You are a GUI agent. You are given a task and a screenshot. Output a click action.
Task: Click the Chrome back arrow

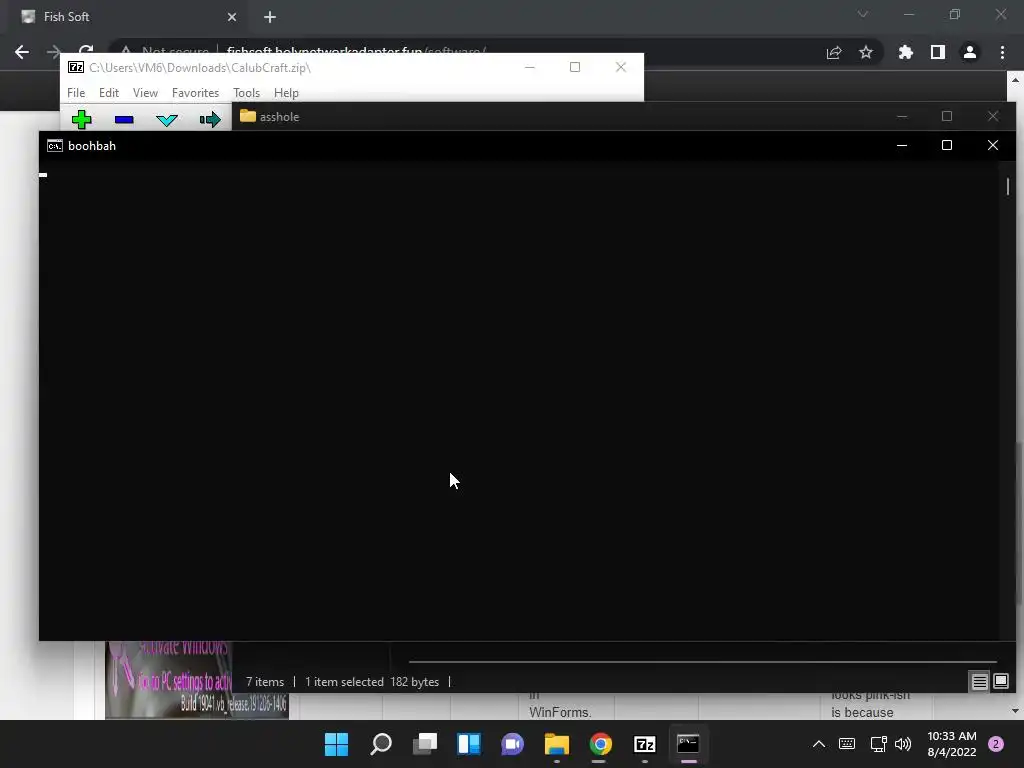[22, 52]
